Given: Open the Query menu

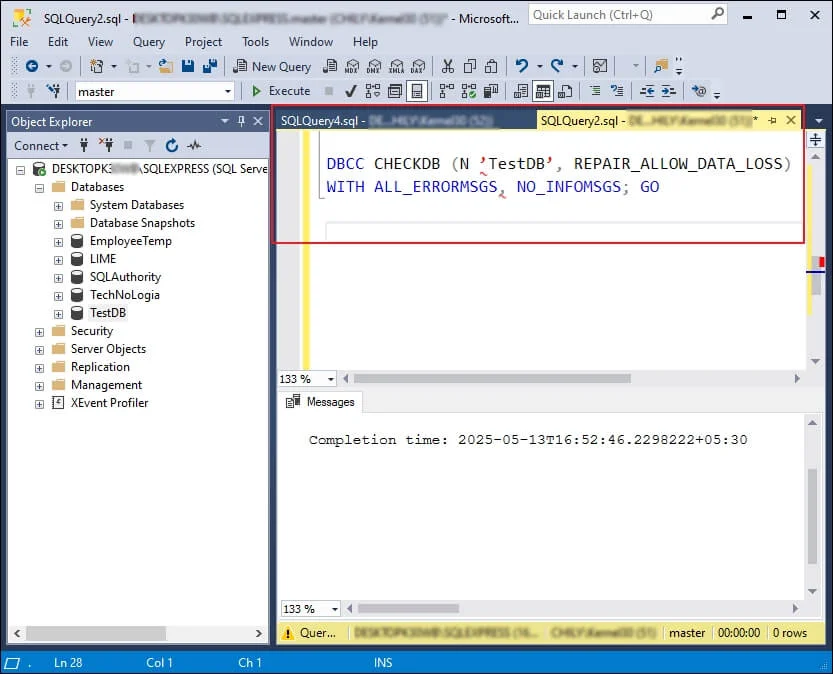Looking at the screenshot, I should point(149,41).
